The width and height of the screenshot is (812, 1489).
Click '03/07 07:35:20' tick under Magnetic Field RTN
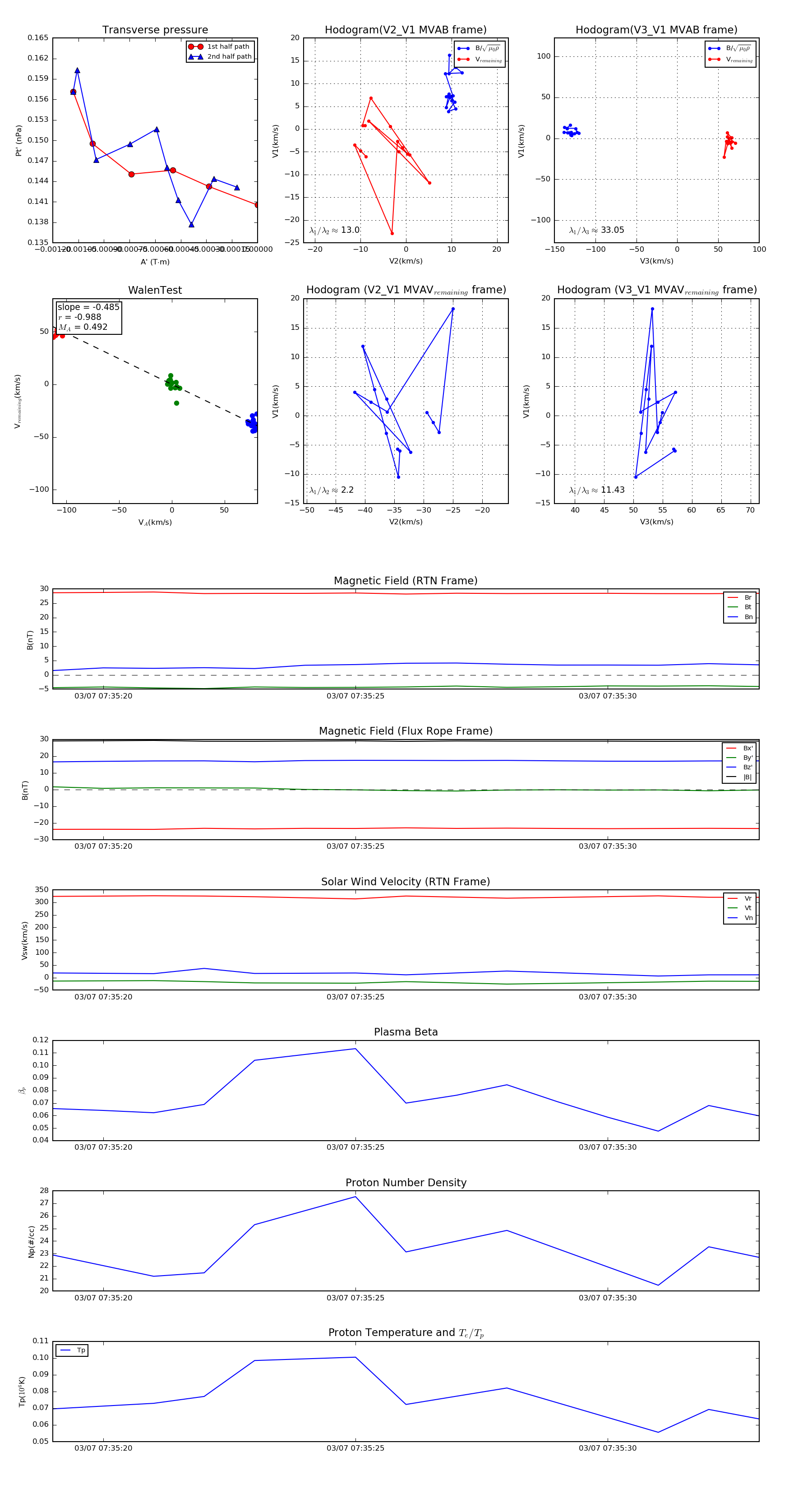pos(103,696)
